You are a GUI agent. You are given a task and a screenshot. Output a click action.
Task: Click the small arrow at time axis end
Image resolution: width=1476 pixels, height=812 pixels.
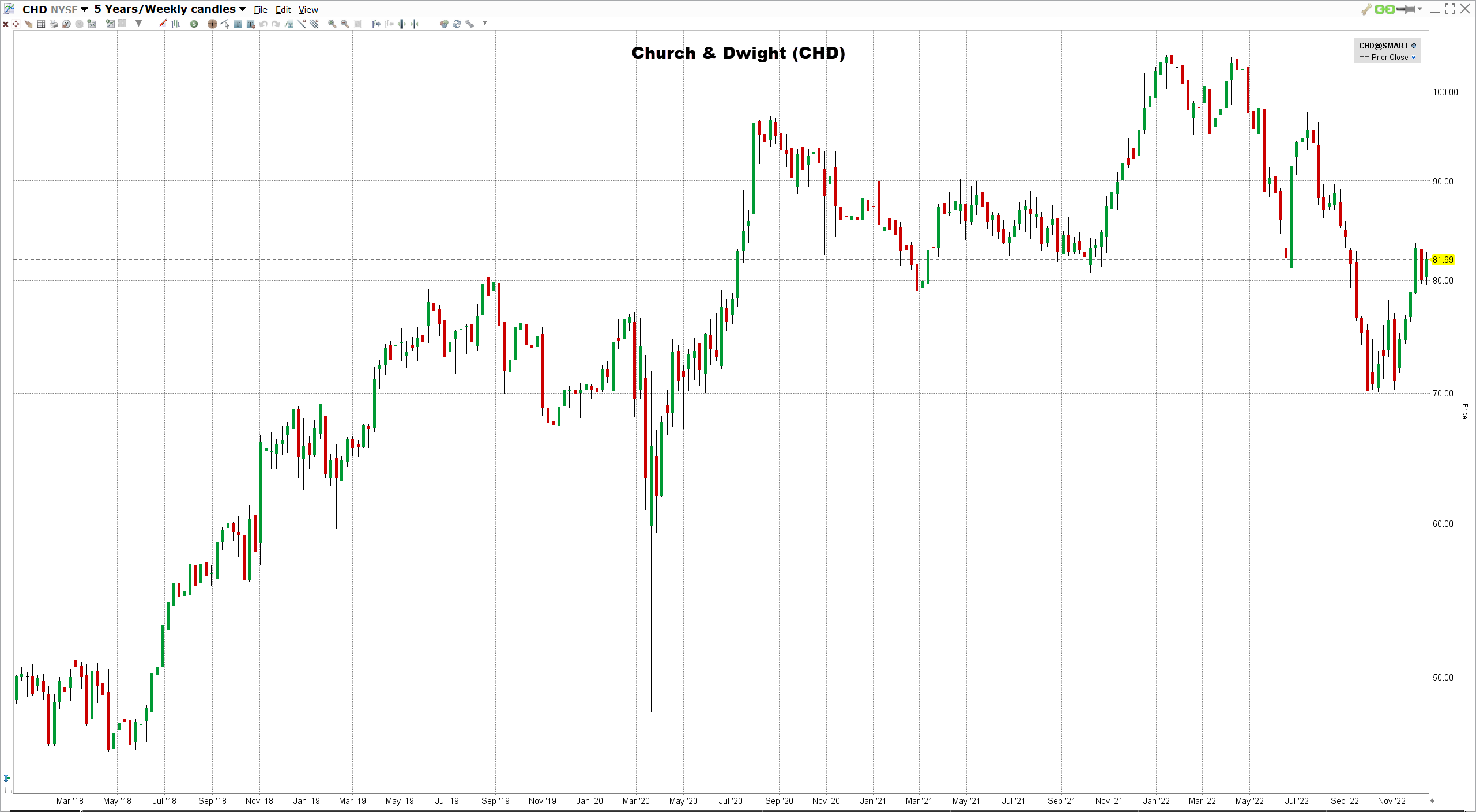(x=1432, y=800)
